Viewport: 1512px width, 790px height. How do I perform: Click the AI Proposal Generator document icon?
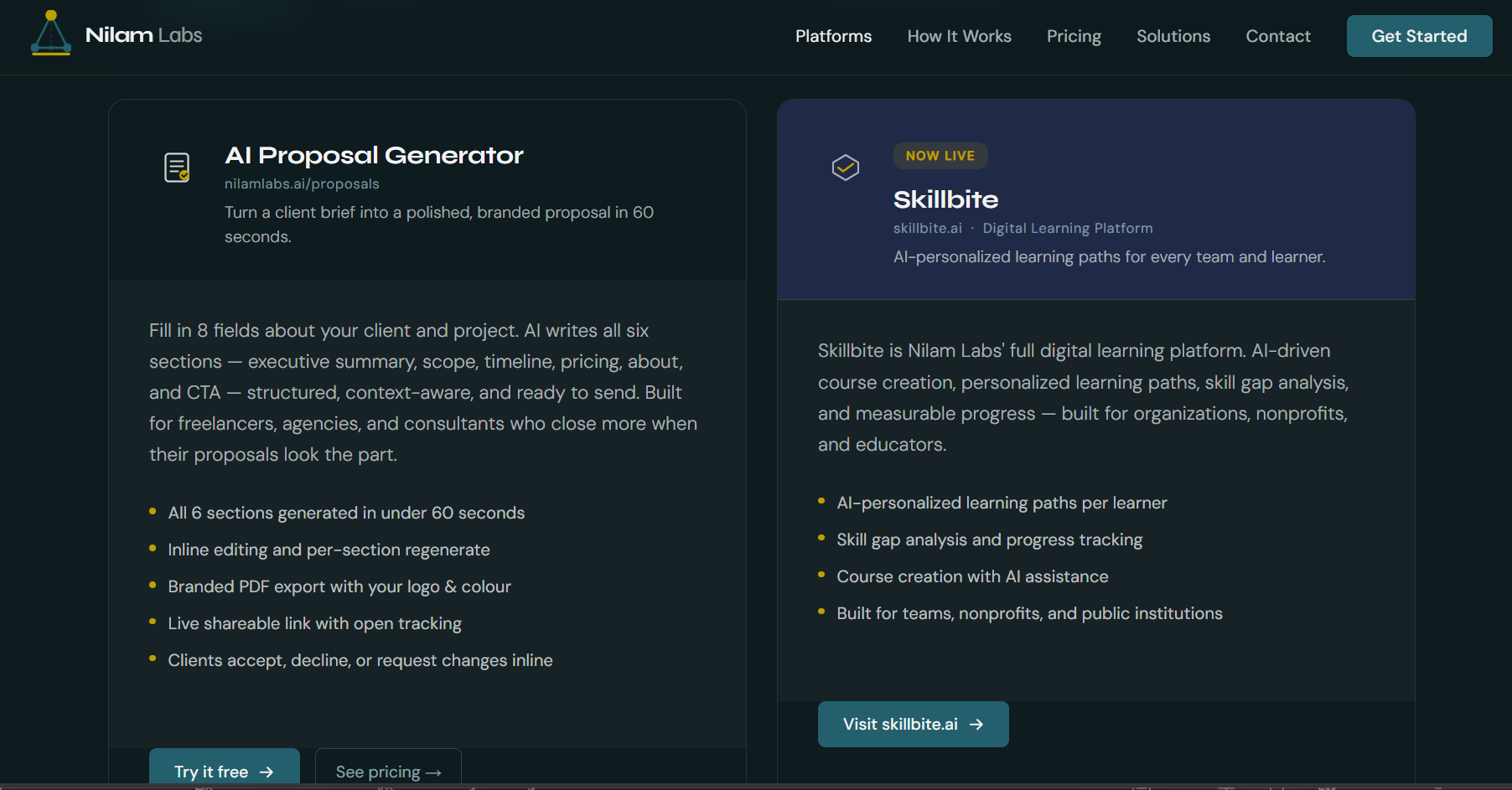coord(177,168)
